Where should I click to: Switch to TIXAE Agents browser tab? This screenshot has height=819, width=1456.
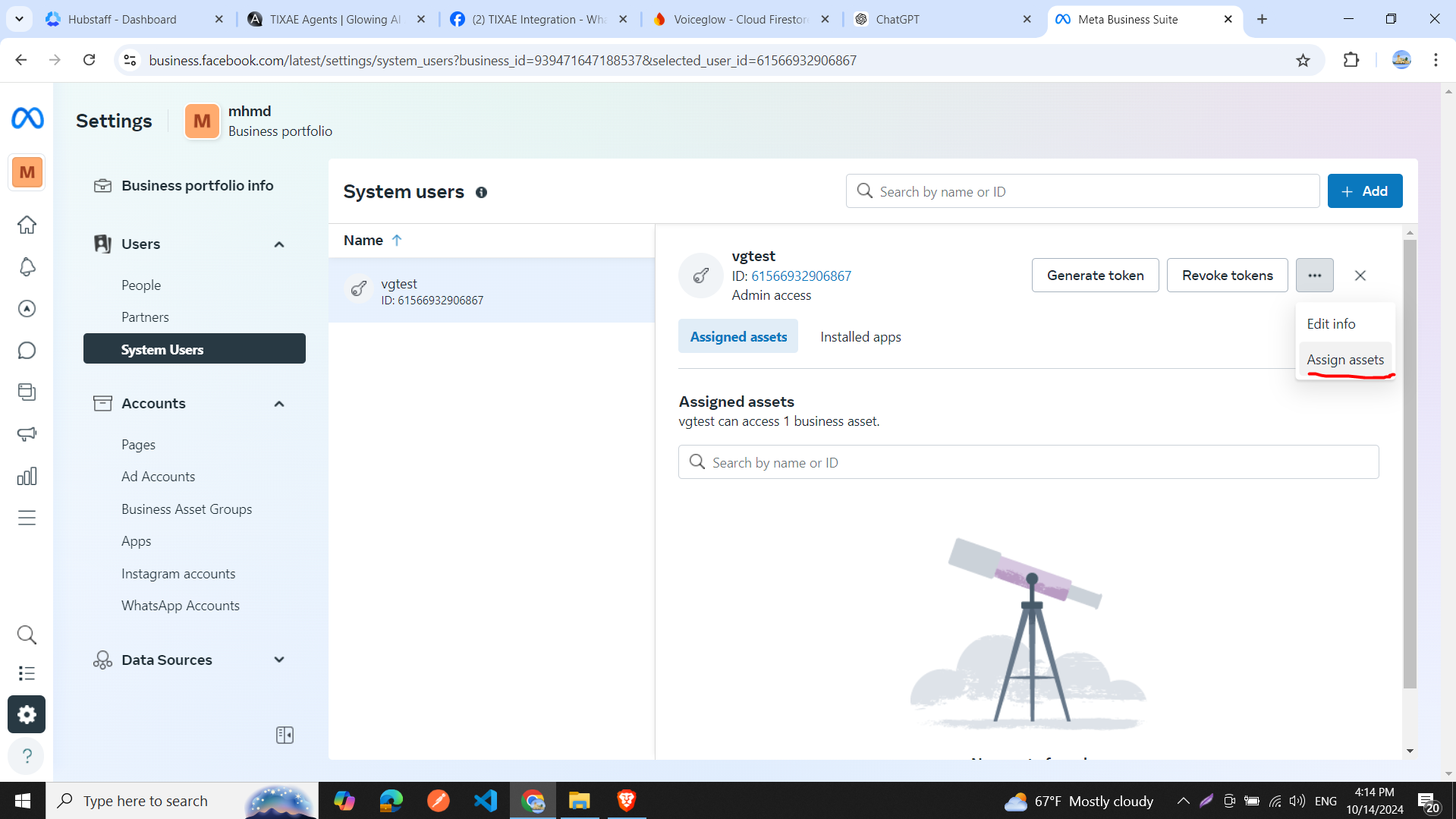[x=337, y=19]
